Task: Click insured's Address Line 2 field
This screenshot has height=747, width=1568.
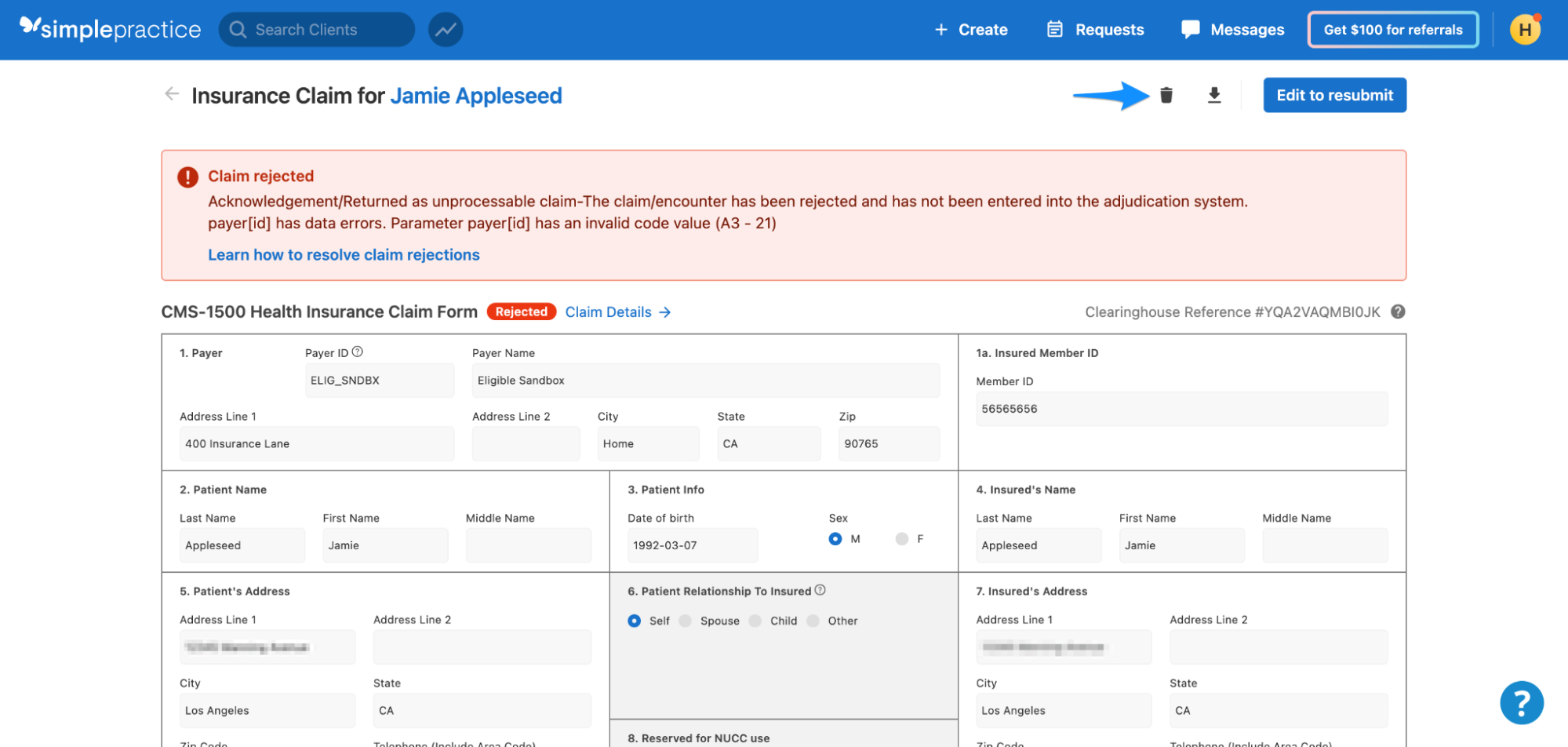Action: tap(1279, 647)
